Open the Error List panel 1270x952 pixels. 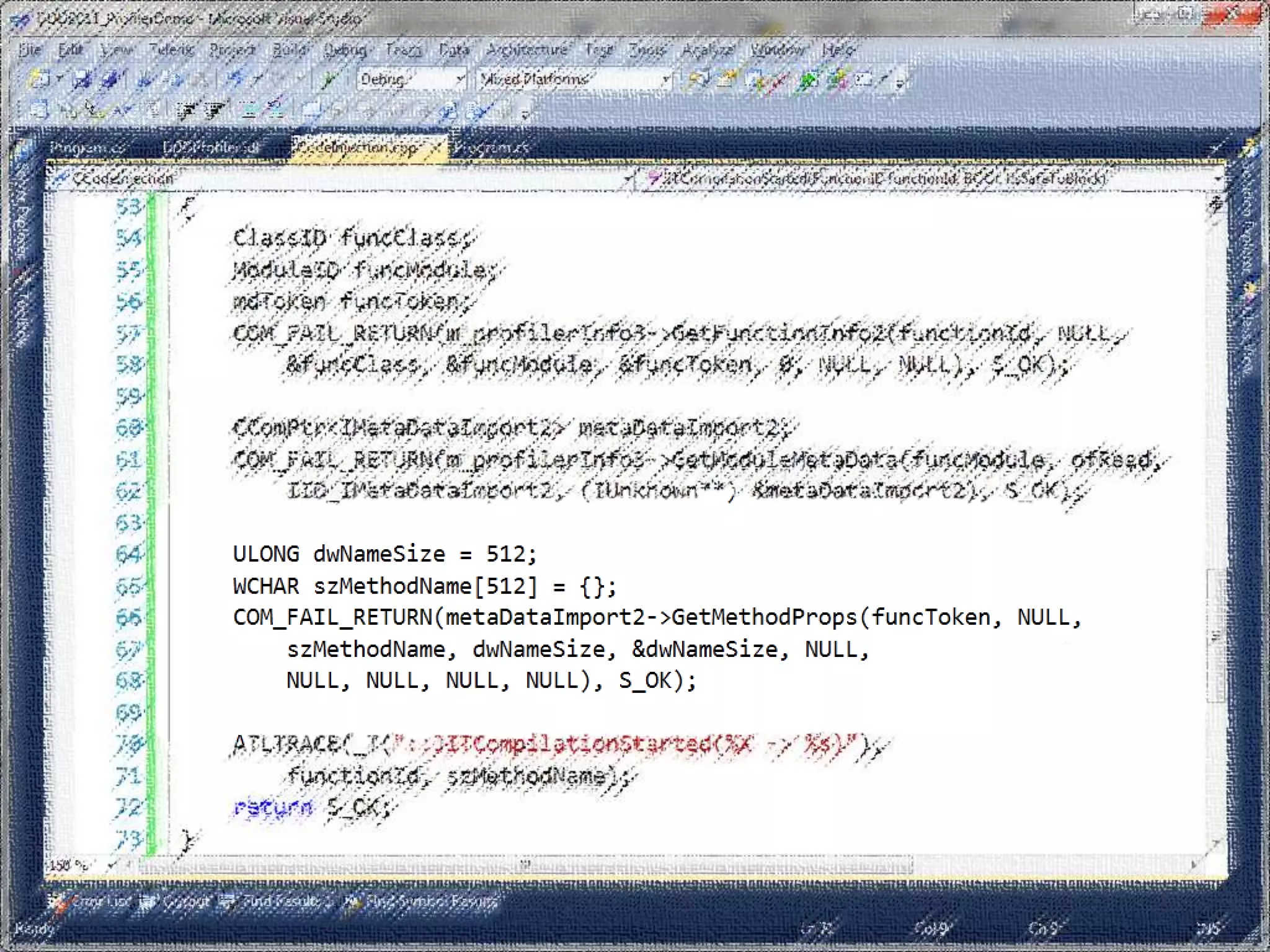pos(93,901)
